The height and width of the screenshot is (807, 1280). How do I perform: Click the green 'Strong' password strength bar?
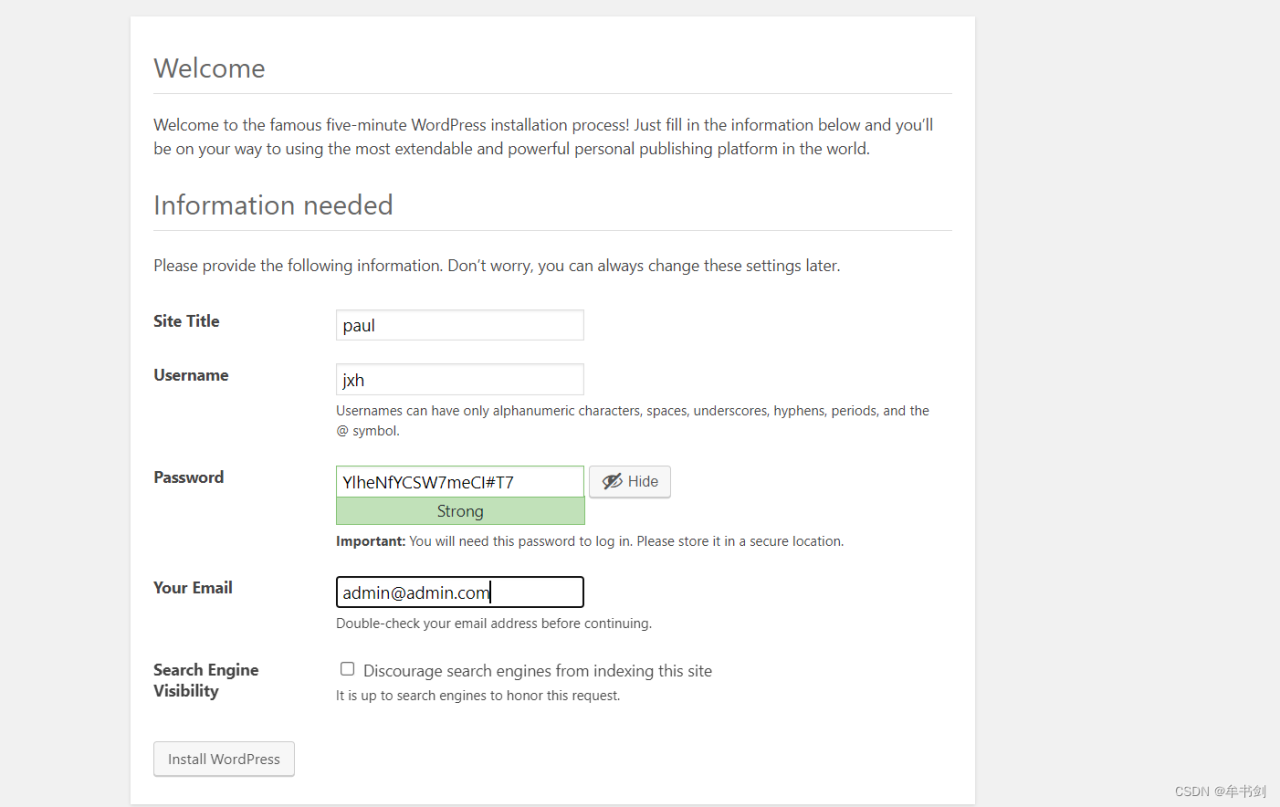pos(459,511)
